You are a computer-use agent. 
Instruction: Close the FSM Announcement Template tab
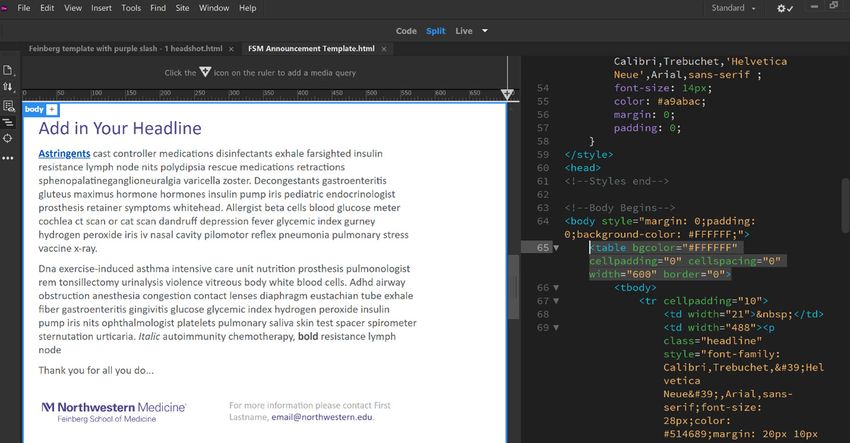tap(384, 49)
